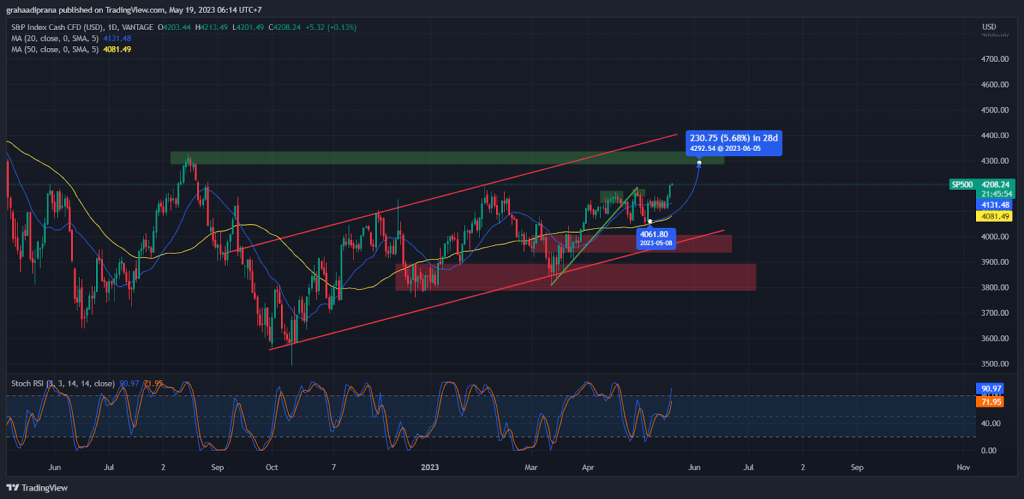Screen dimensions: 1024x499
Task: Click the 2023 label on the time axis
Action: pos(430,468)
